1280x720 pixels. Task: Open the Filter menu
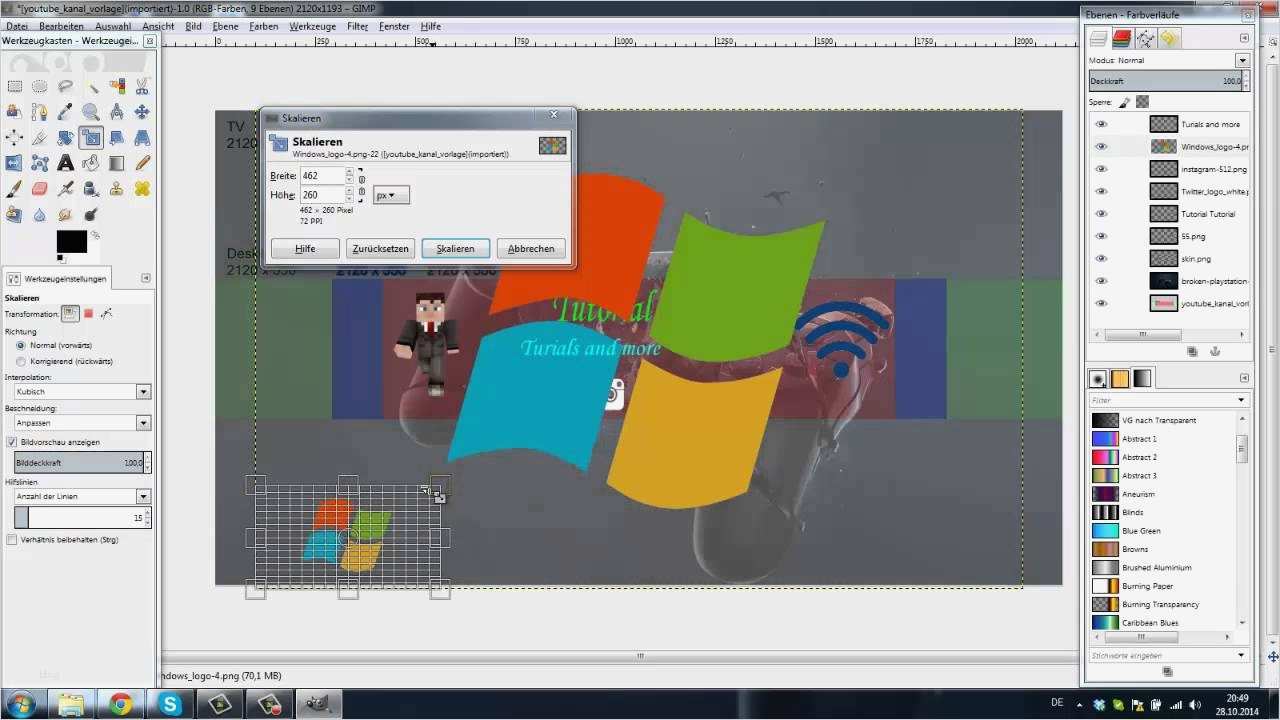click(357, 26)
